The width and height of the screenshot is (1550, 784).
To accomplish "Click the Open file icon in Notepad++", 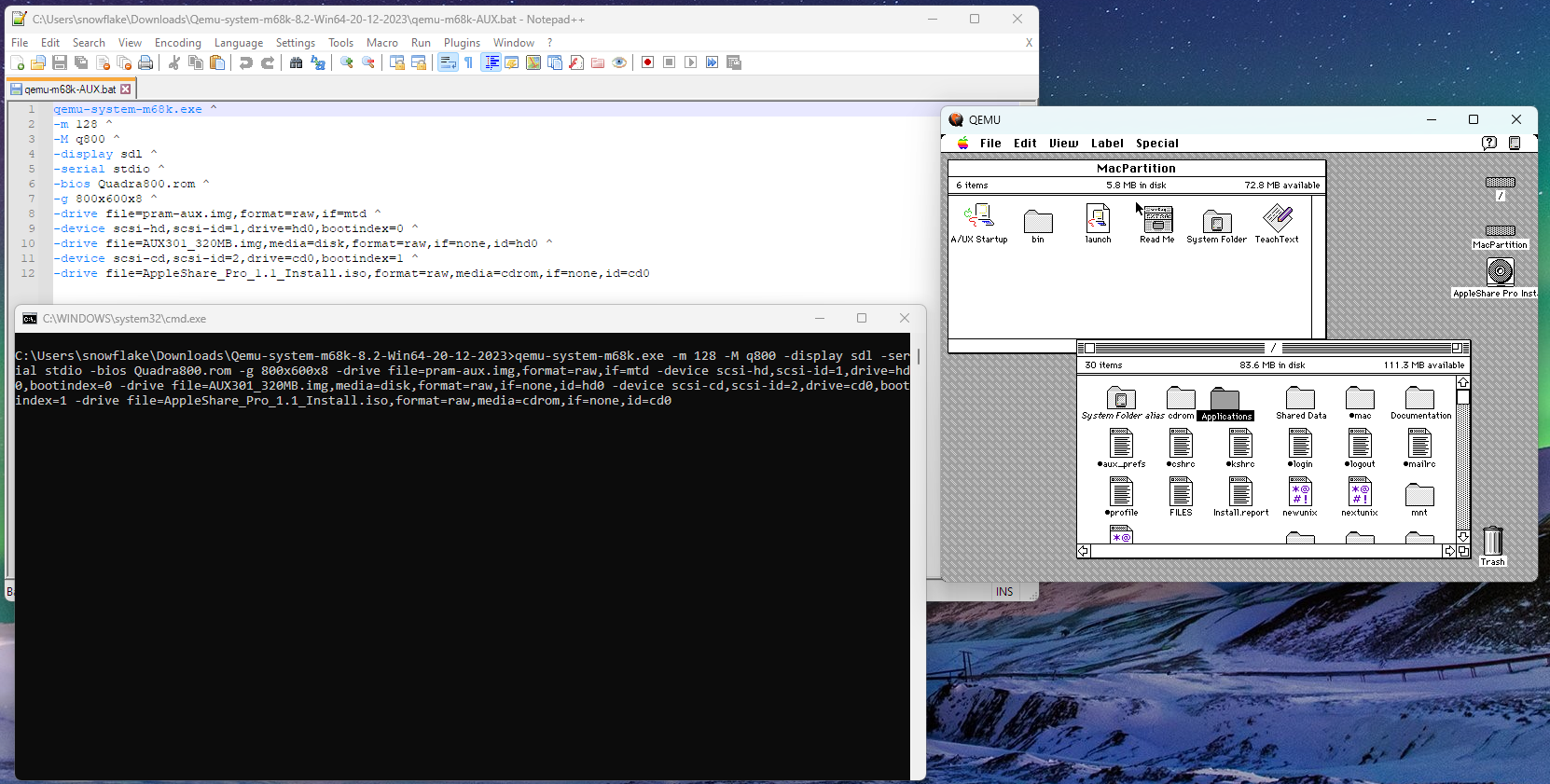I will (x=38, y=62).
